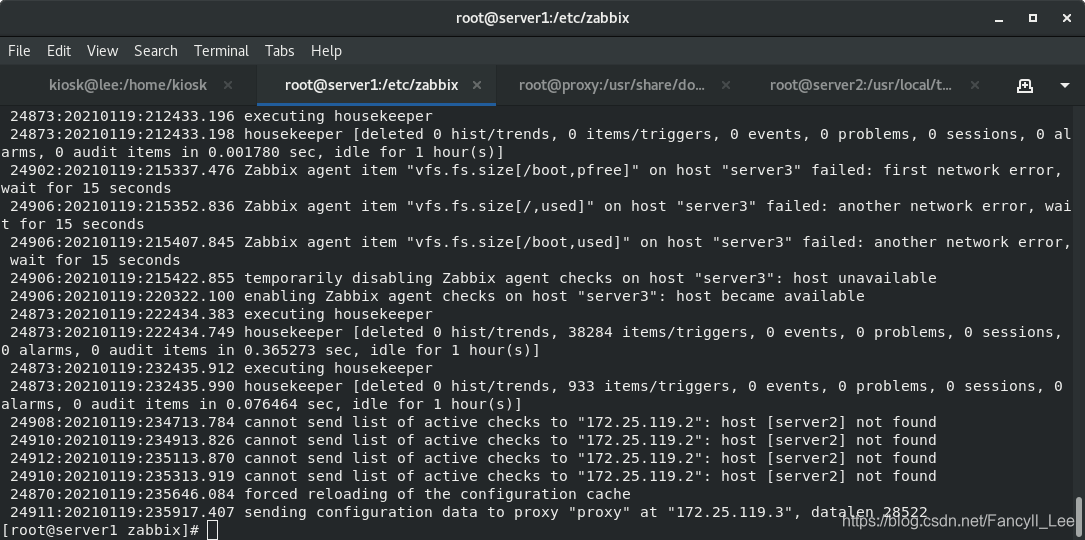Open the Search menu

(x=156, y=51)
